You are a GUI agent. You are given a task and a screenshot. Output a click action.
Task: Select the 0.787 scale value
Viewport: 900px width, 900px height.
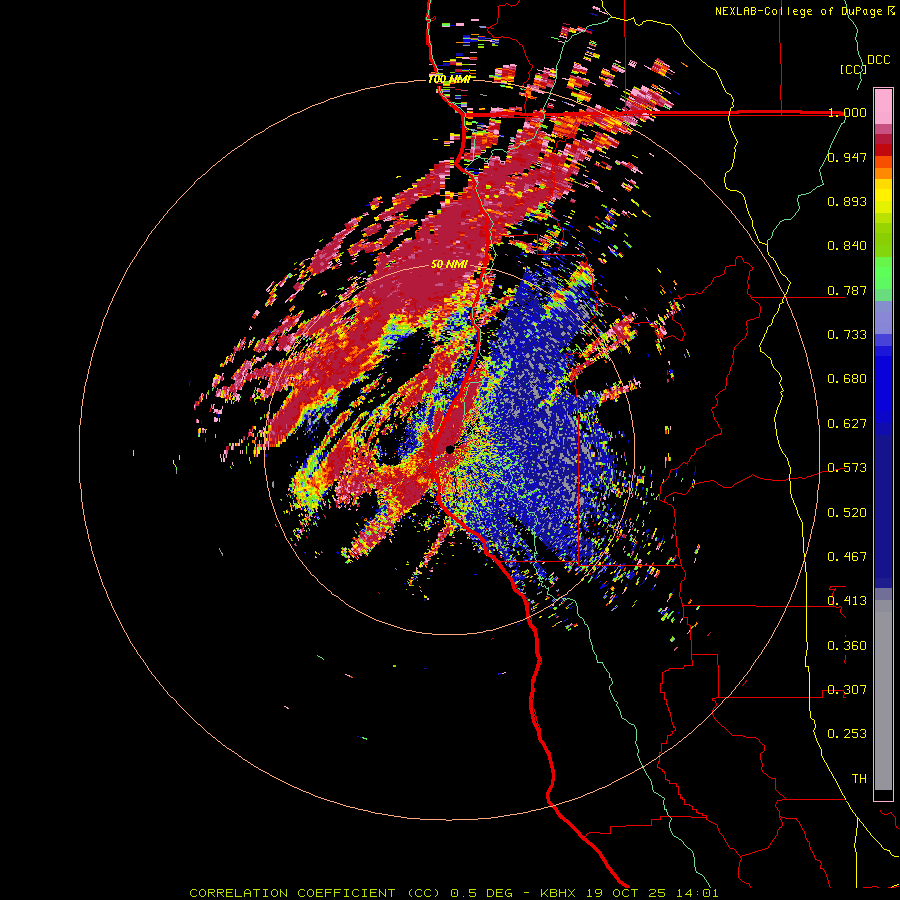coord(847,290)
